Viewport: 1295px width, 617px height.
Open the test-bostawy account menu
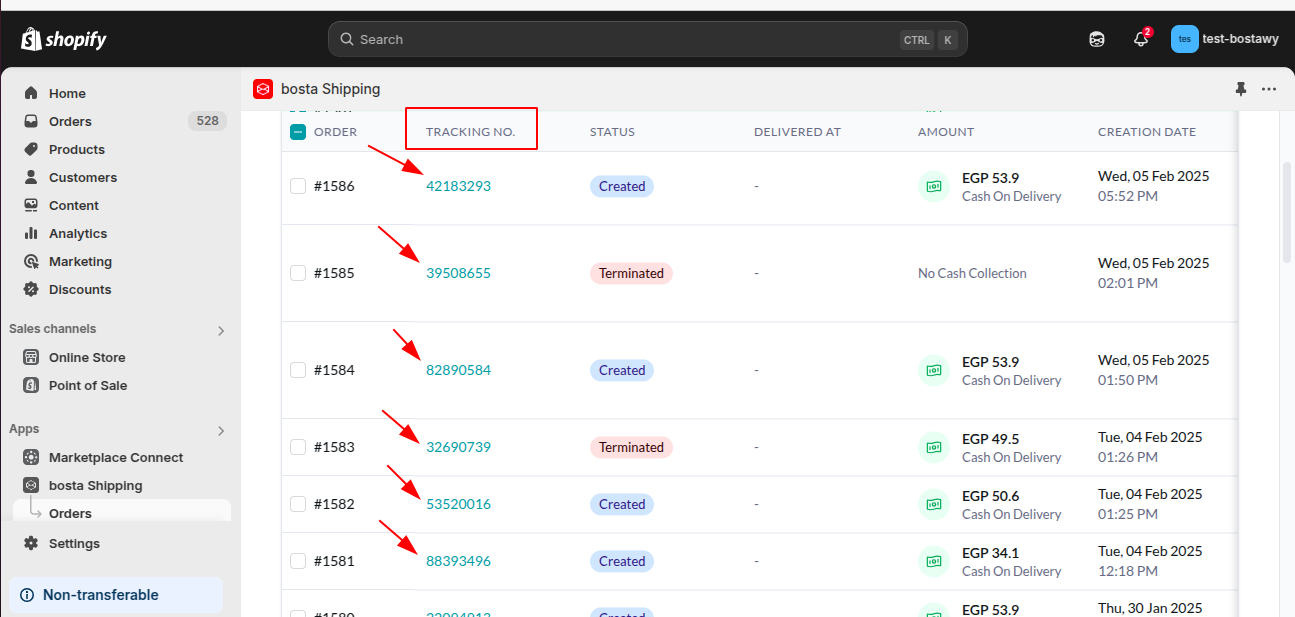1225,39
